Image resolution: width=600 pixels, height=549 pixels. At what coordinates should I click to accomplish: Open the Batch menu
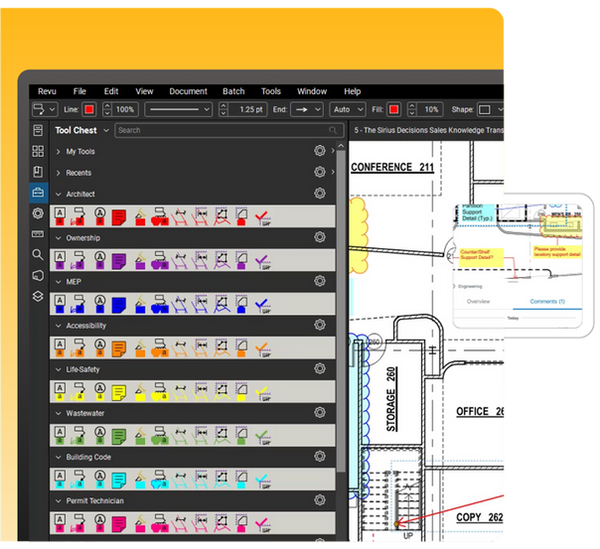(233, 91)
